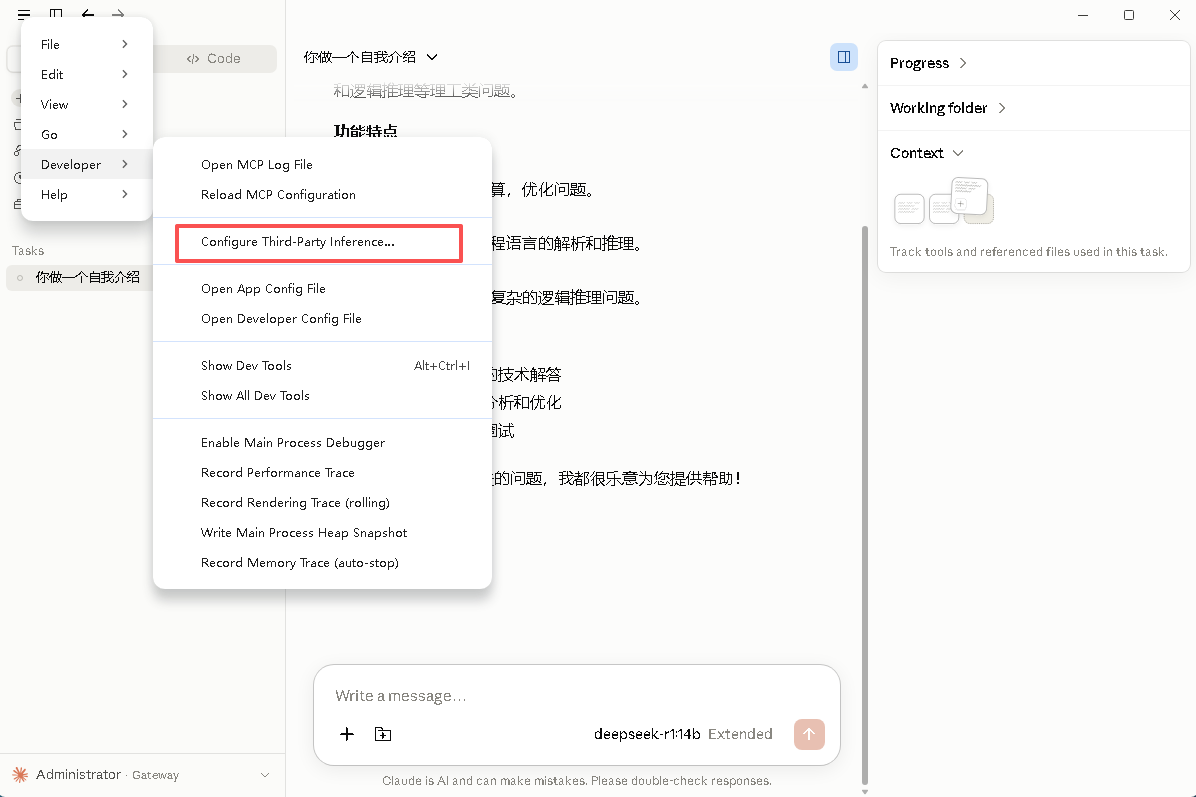Choose Configure Third-Party Inference
Screen dimensions: 1196x797
click(322, 242)
